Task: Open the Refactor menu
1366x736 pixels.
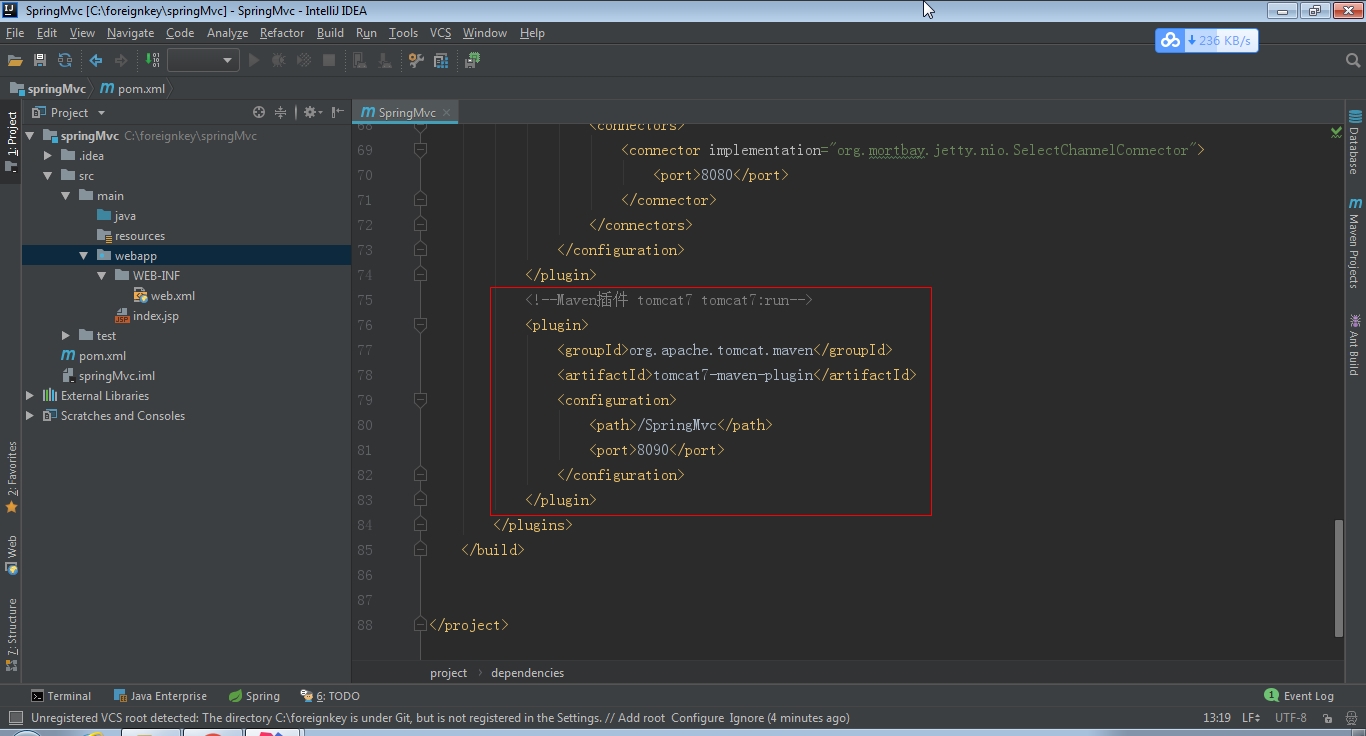Action: [x=282, y=33]
